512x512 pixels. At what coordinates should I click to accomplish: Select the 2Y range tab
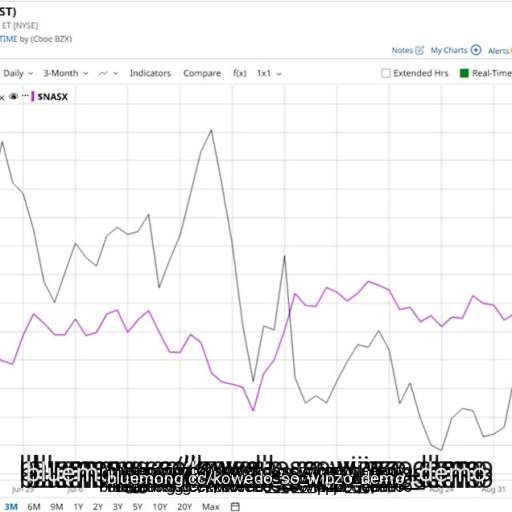point(98,507)
